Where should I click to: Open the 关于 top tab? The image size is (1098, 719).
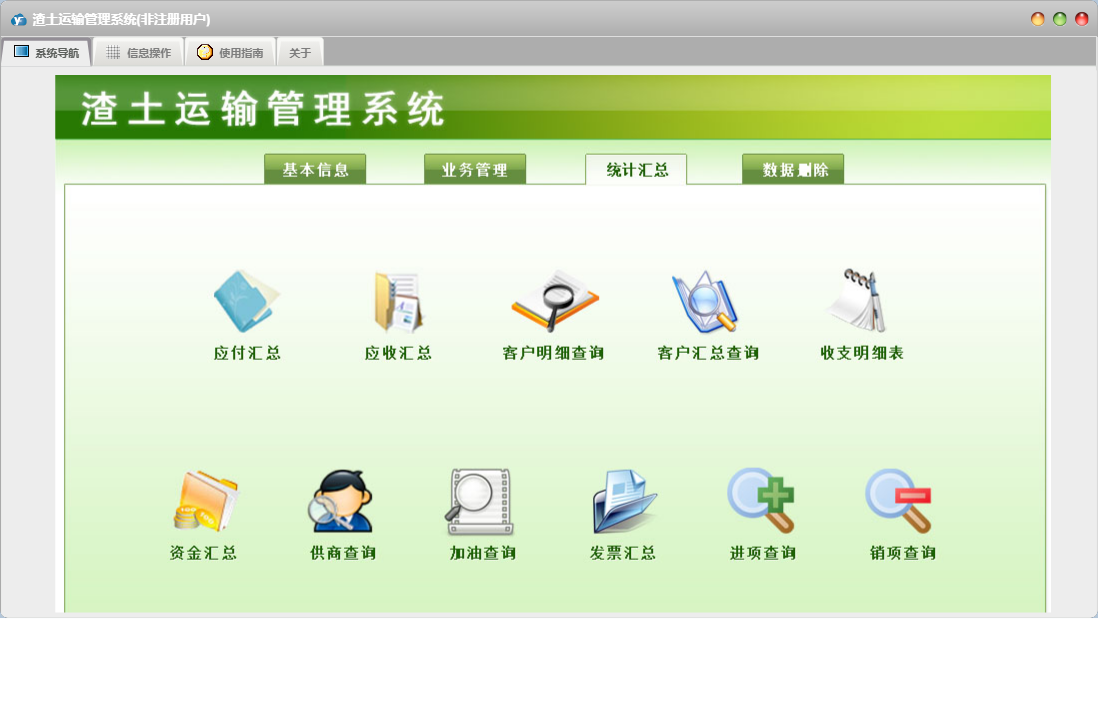pyautogui.click(x=300, y=53)
